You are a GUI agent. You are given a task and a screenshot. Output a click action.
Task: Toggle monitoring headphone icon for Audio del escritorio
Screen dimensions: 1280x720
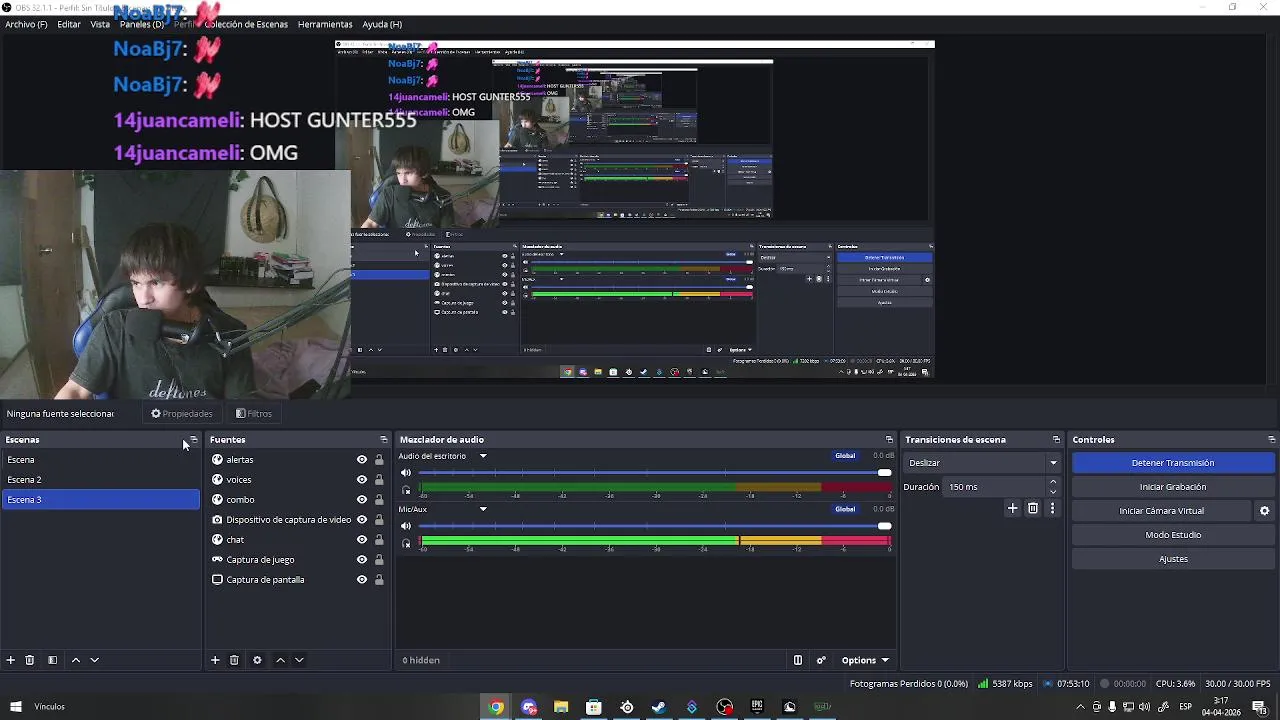406,490
